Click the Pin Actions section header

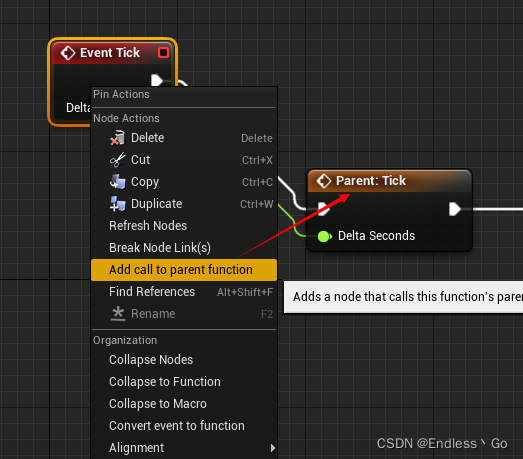click(x=121, y=94)
